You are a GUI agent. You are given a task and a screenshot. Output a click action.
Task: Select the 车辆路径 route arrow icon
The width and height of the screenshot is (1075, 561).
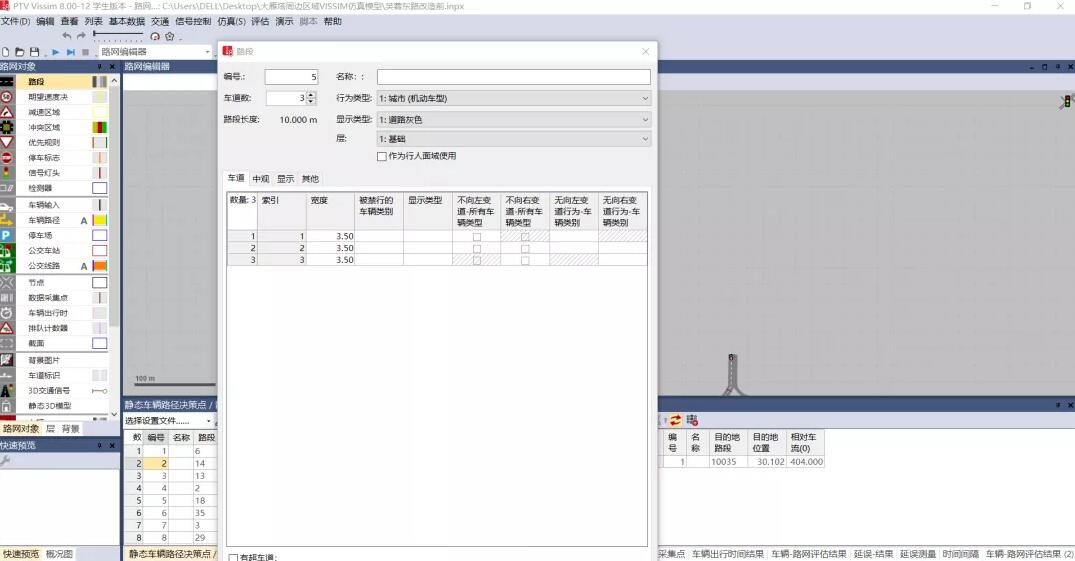click(x=7, y=220)
